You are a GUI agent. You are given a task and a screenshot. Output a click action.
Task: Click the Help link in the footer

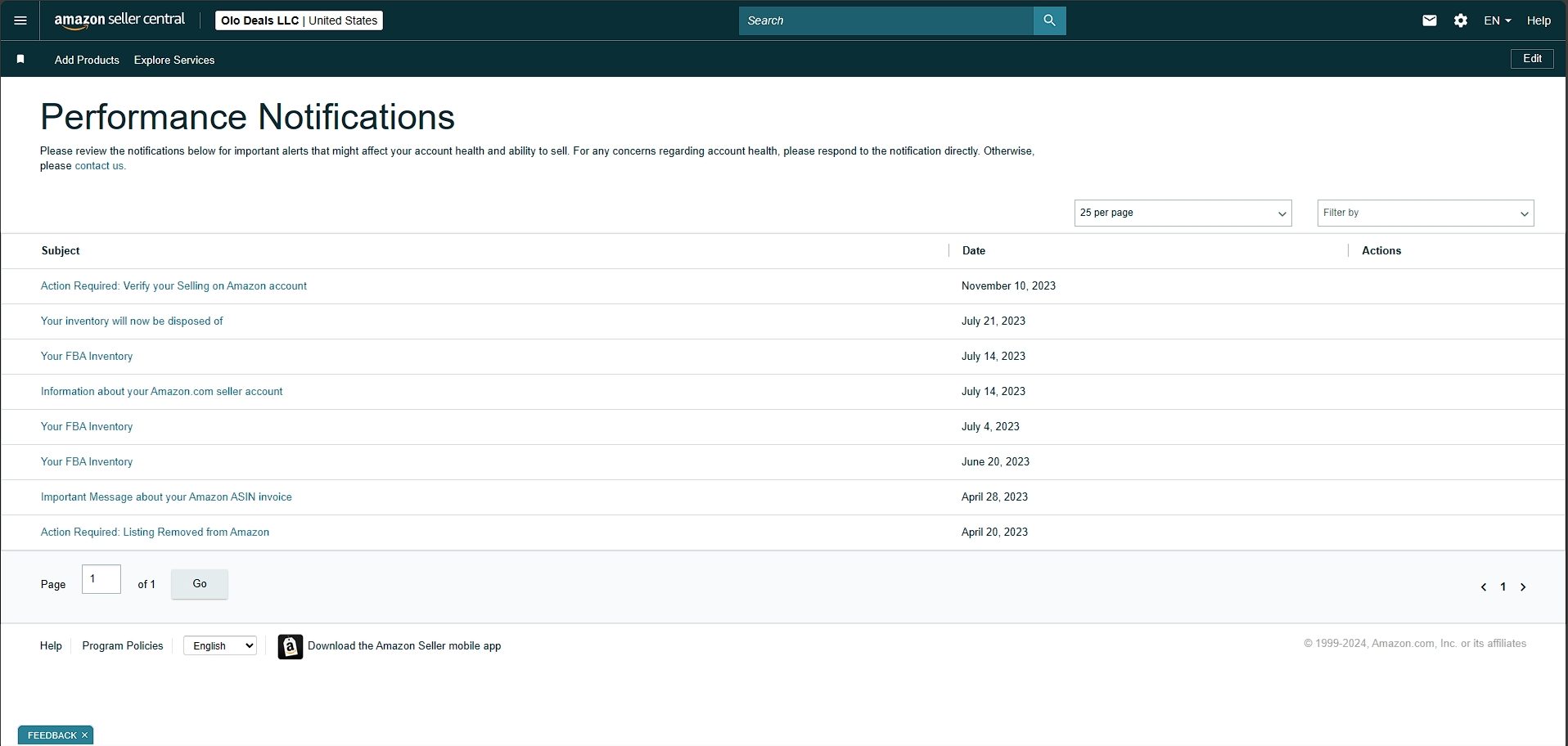coord(51,646)
